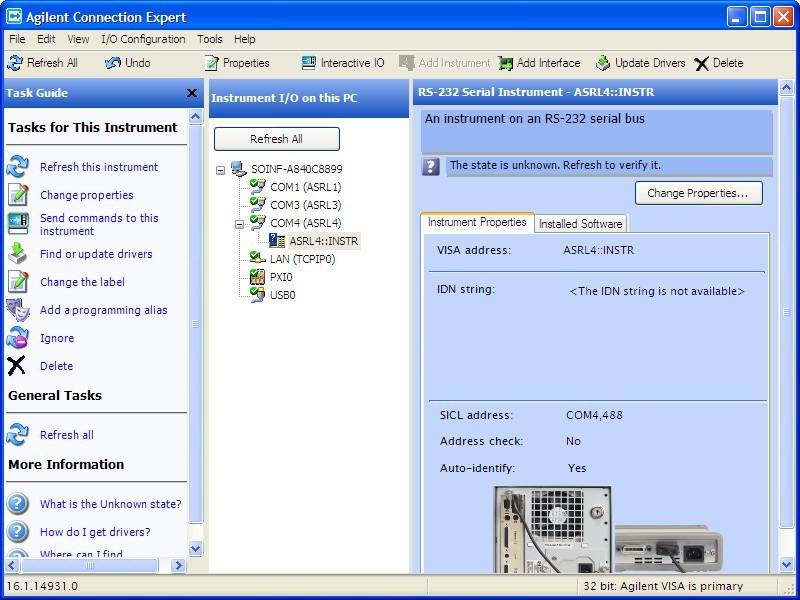
Task: Click help icon beside Unknown state question
Action: [17, 504]
